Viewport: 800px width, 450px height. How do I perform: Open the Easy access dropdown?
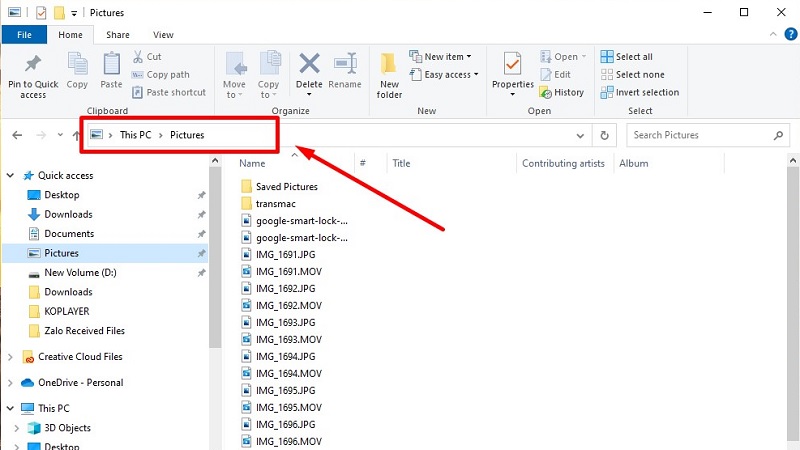click(444, 74)
